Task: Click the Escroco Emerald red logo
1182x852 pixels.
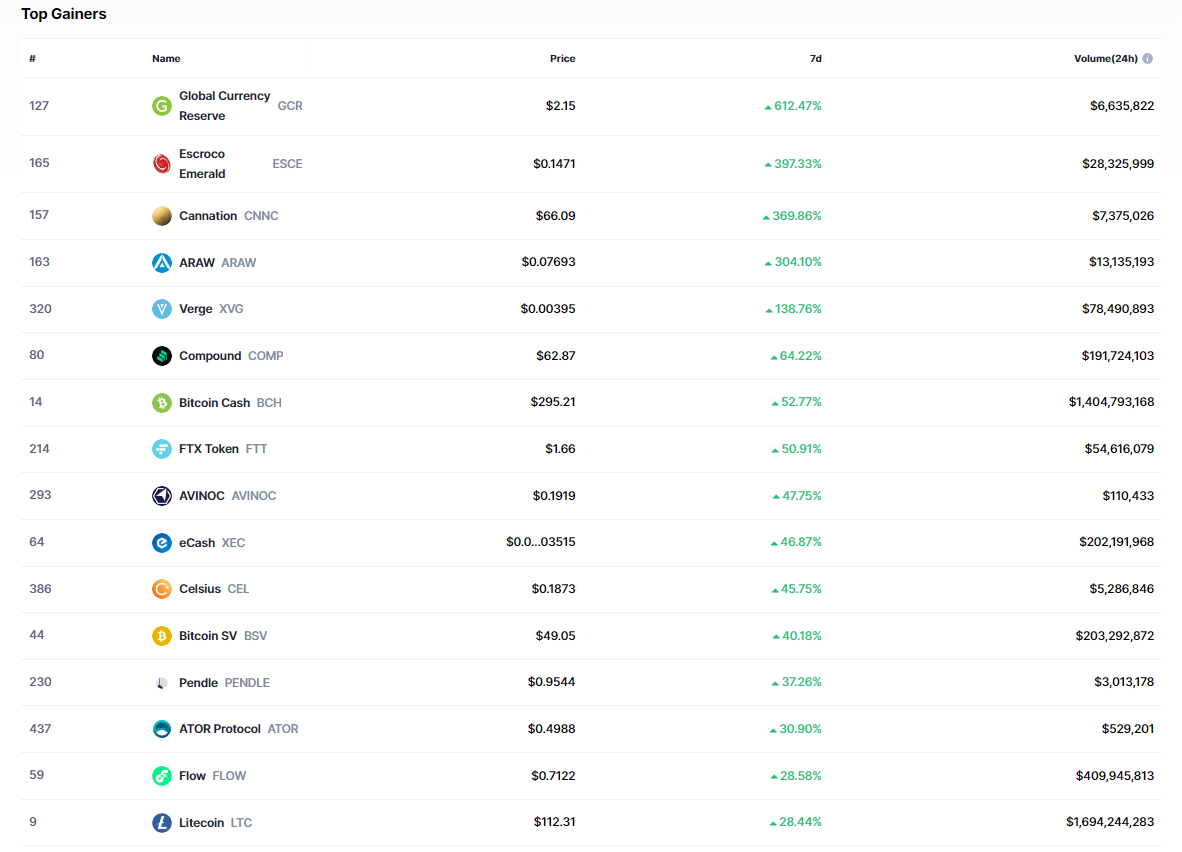Action: tap(161, 163)
